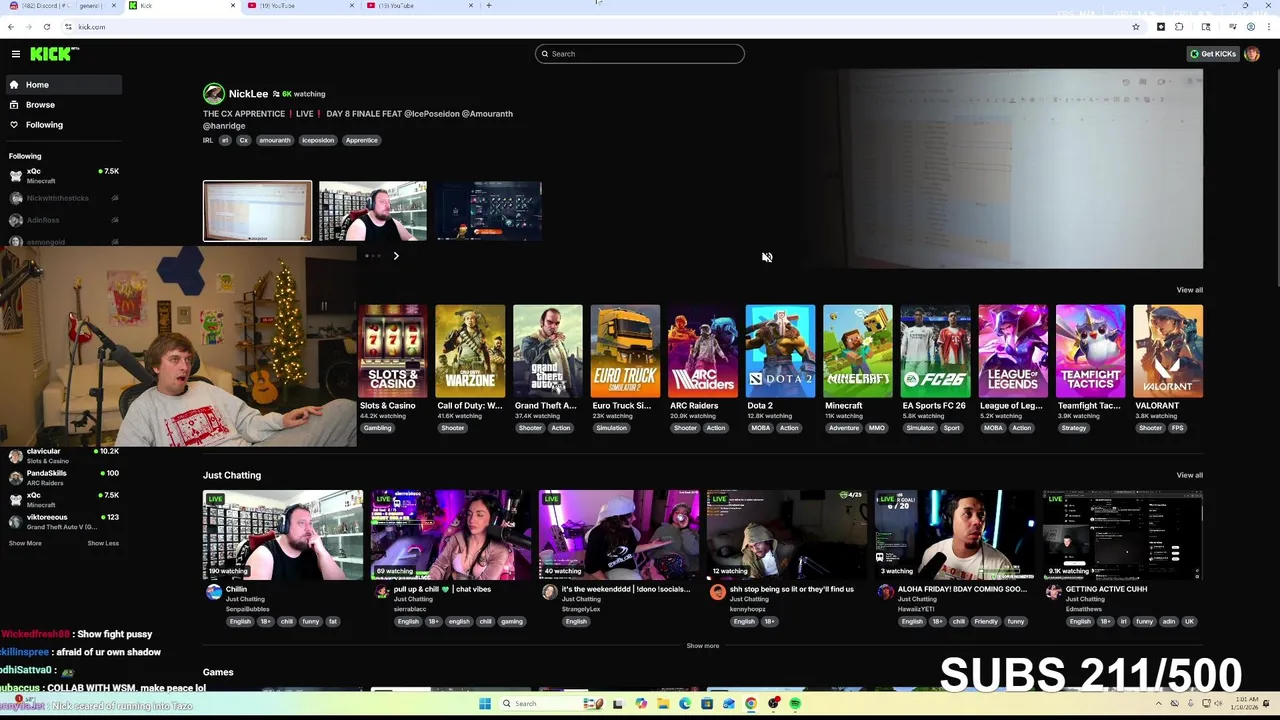The image size is (1280, 720).
Task: Click Show more under Just Chatting
Action: (702, 646)
